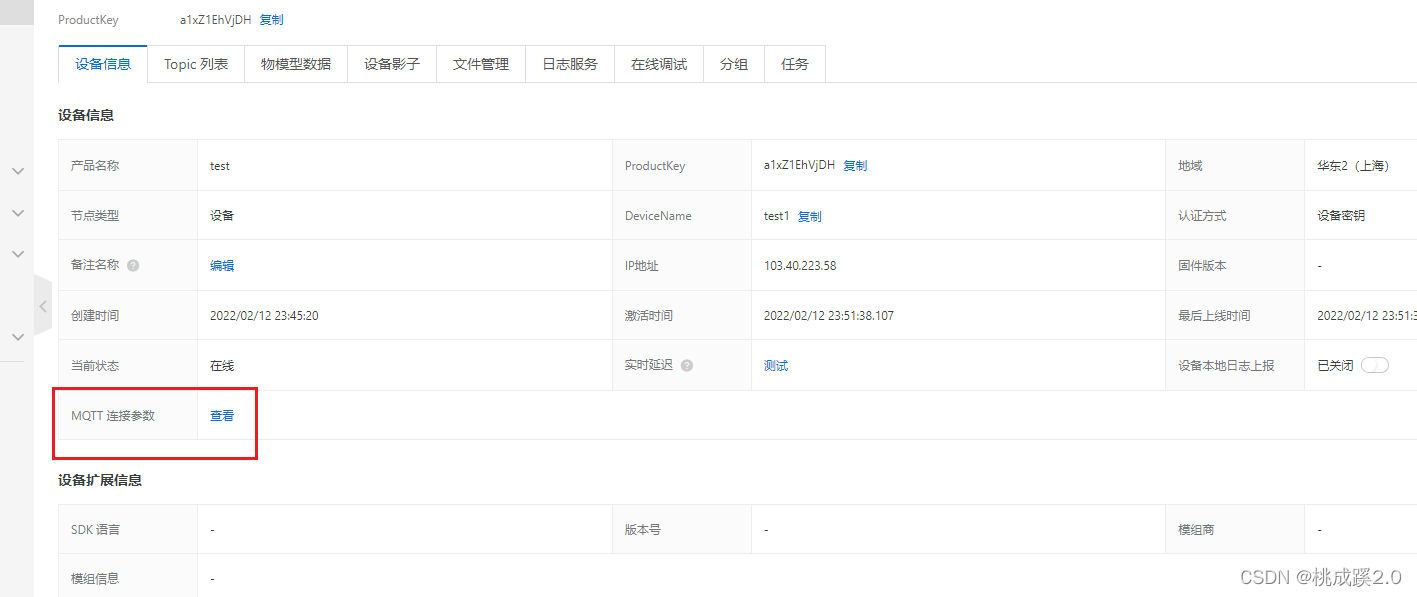Expand the topmost sidebar chevron
The width and height of the screenshot is (1417, 597).
[x=17, y=171]
